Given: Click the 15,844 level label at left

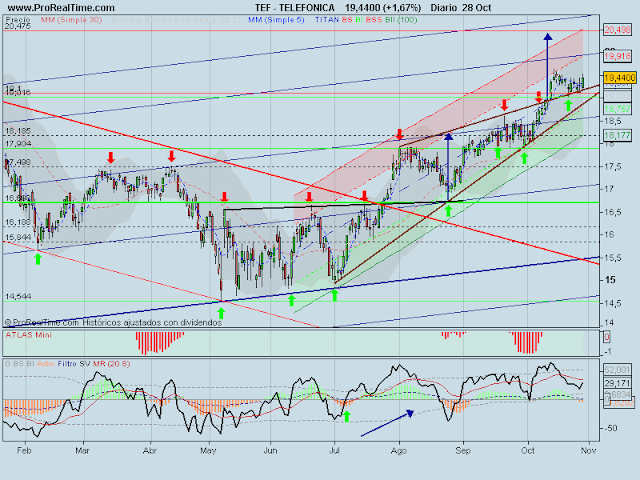Looking at the screenshot, I should tap(18, 237).
